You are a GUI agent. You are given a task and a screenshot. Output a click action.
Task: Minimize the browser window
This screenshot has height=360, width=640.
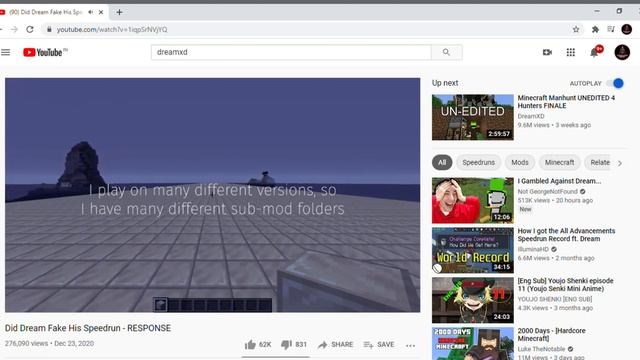point(597,11)
